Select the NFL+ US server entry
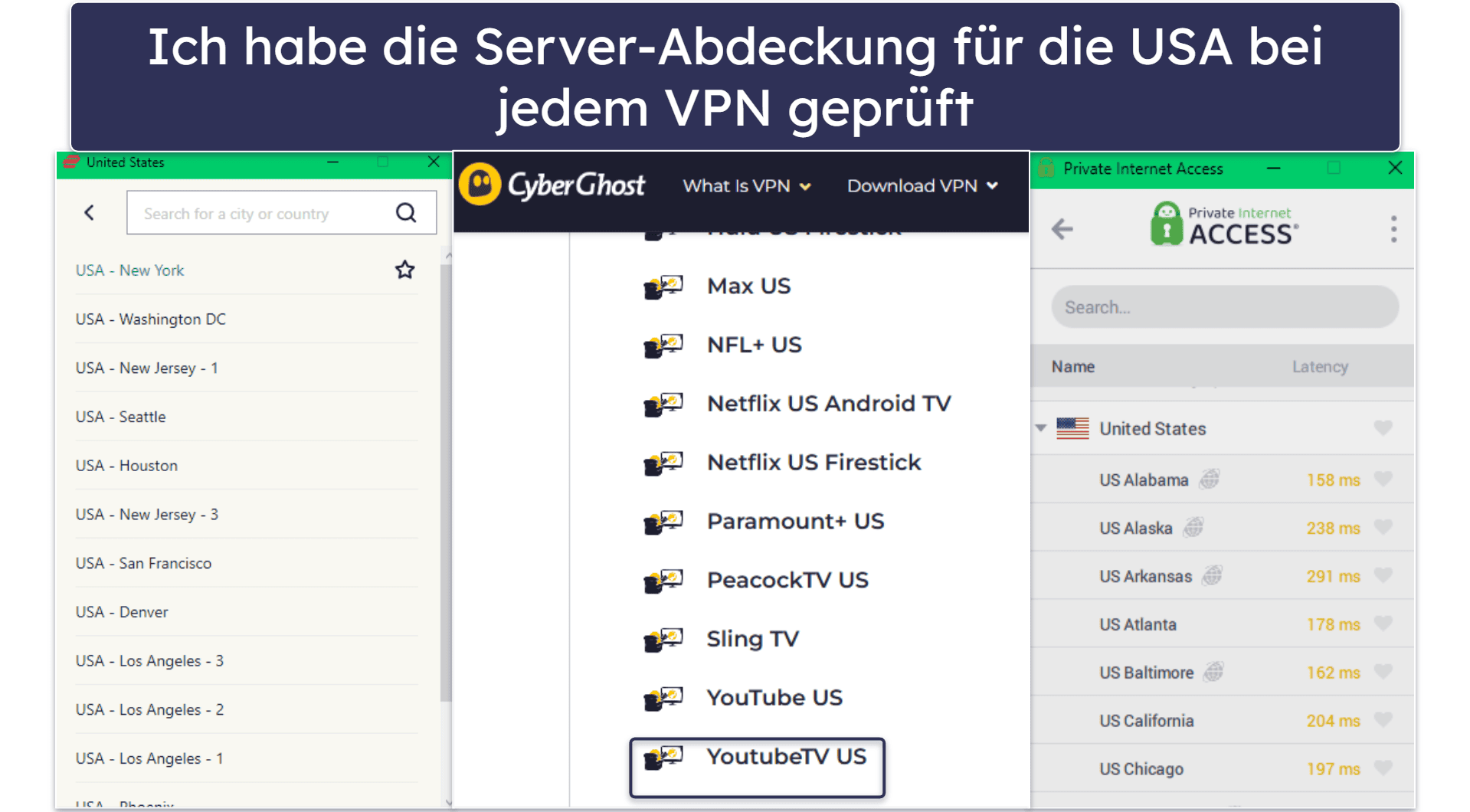Screen dimensions: 1470x812 tap(755, 345)
